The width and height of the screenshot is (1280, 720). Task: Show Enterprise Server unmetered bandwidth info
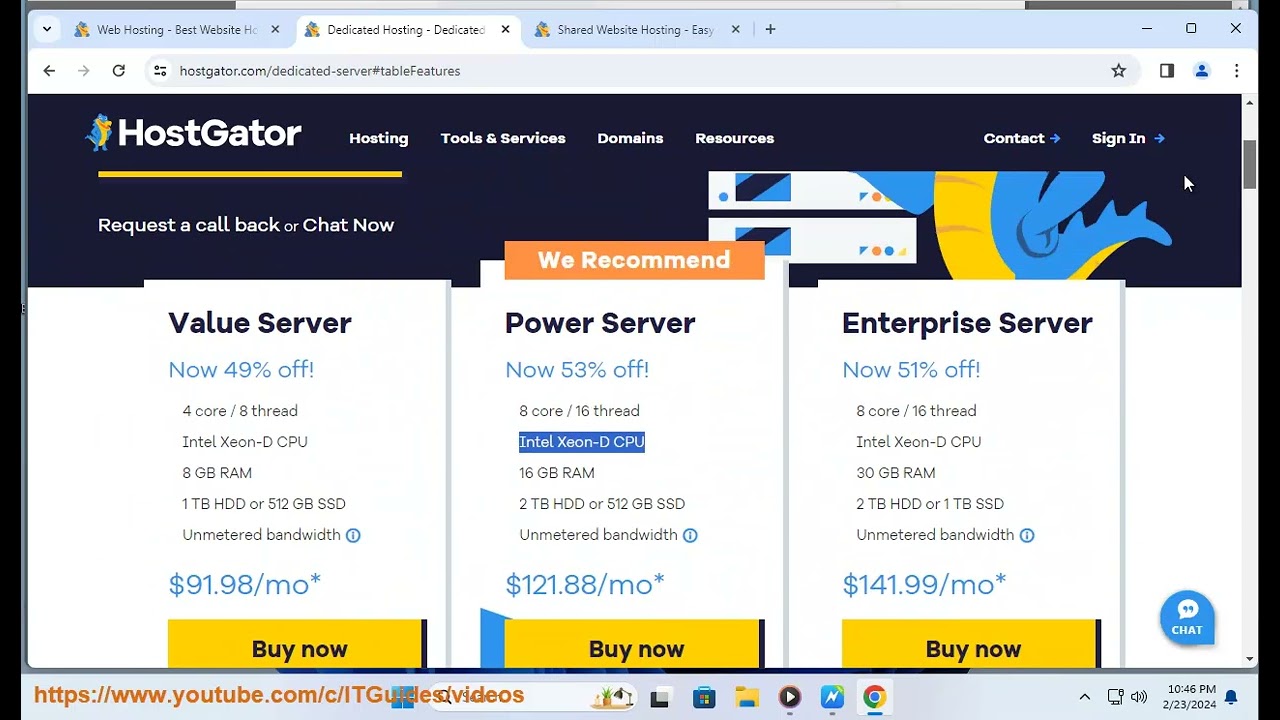click(x=1027, y=535)
